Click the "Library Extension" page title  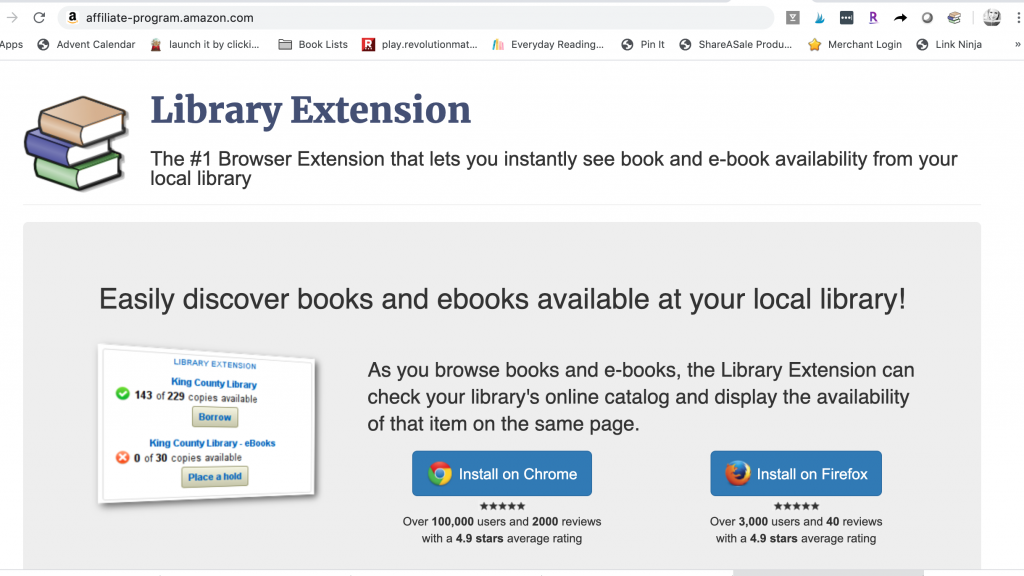click(311, 110)
